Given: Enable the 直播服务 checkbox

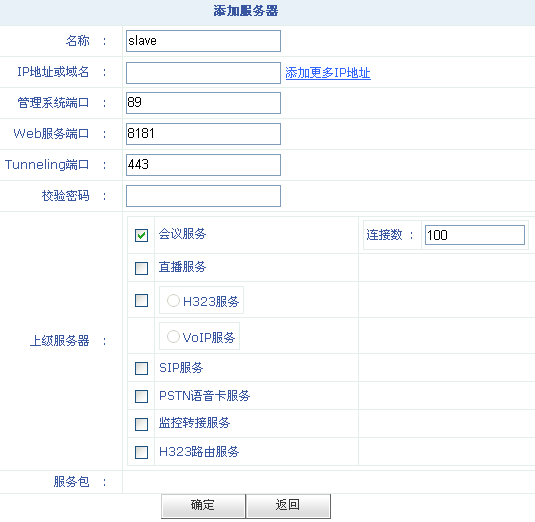Looking at the screenshot, I should click(x=141, y=268).
